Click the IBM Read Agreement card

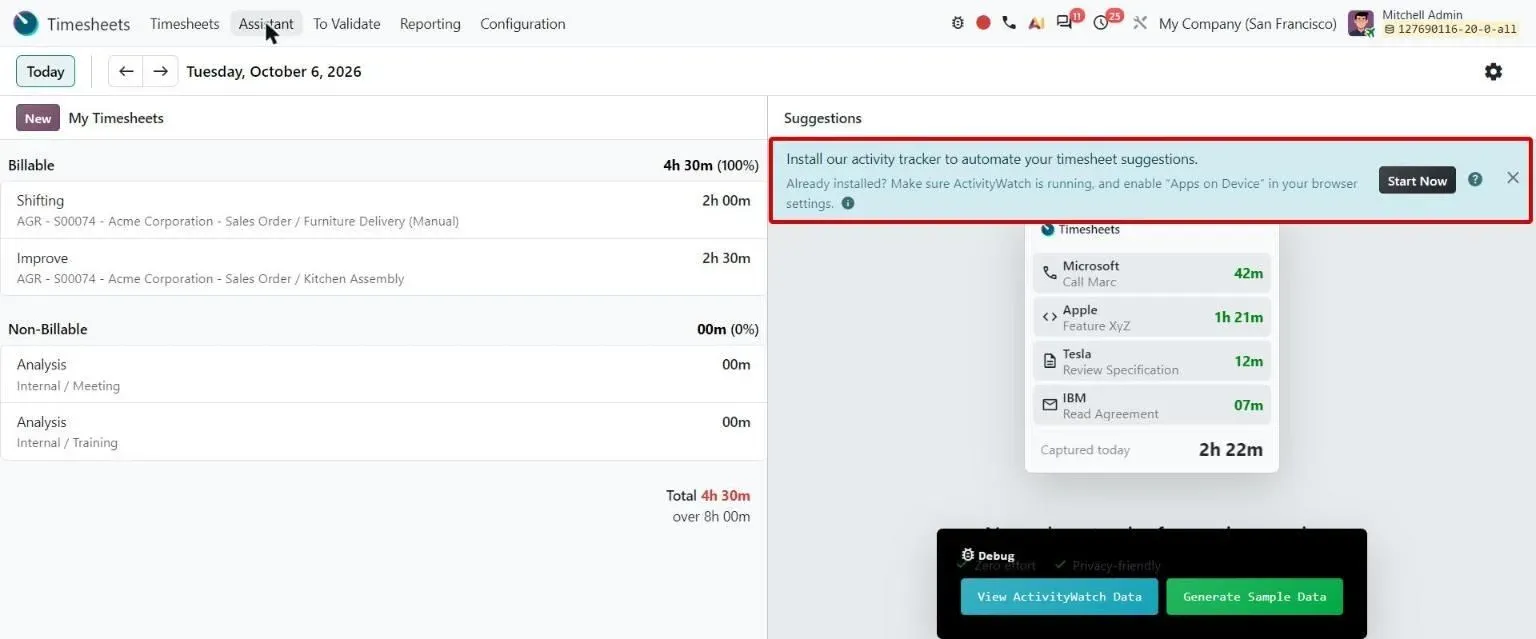click(1152, 405)
